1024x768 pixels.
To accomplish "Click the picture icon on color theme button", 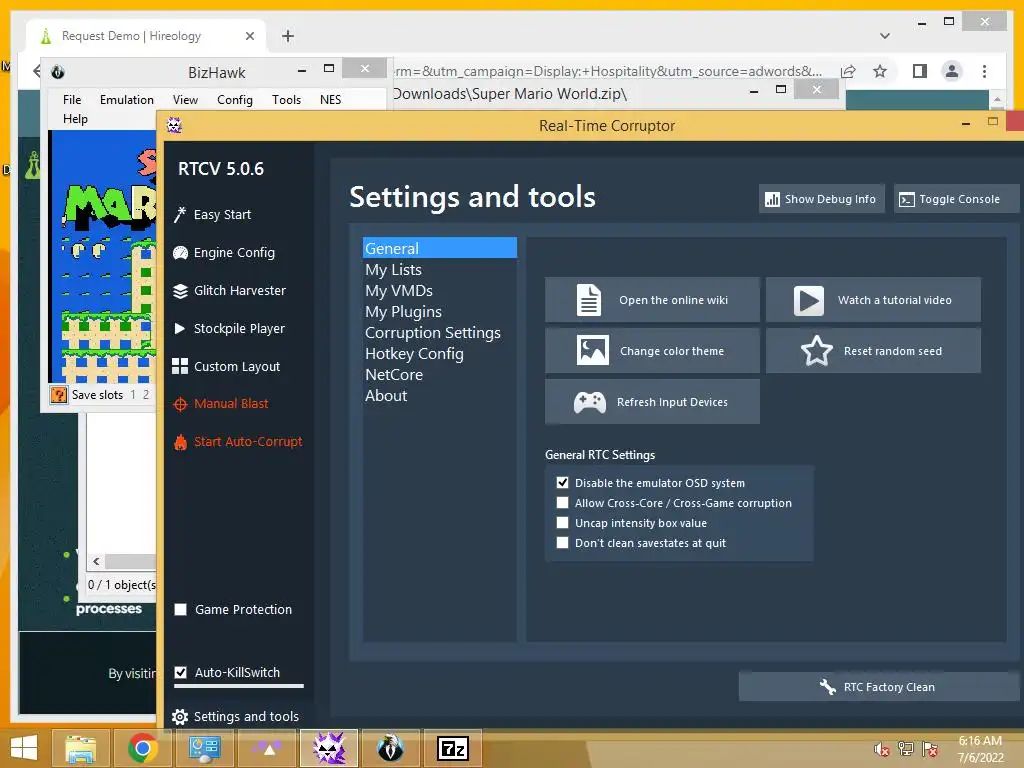I will (x=592, y=351).
